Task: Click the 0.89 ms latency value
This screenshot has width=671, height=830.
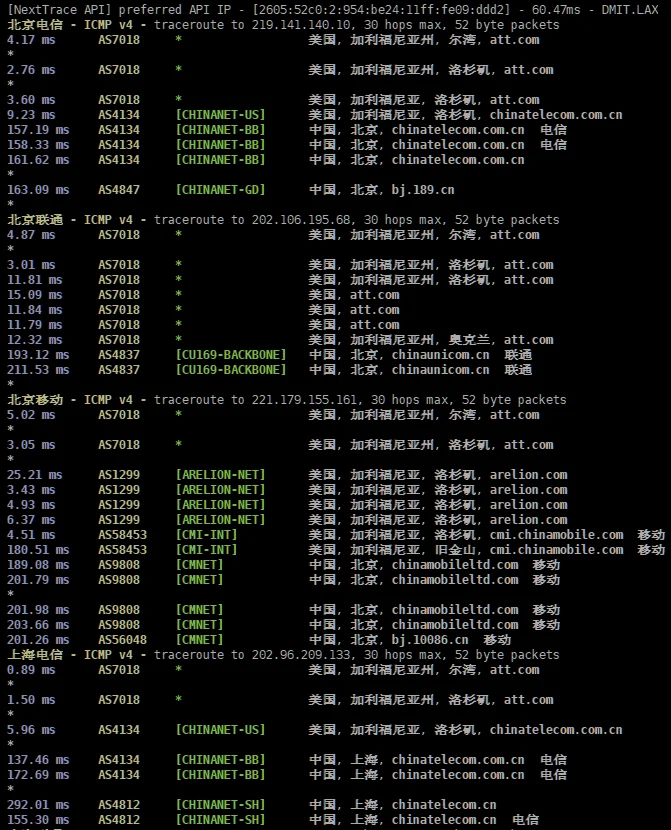Action: (x=31, y=670)
